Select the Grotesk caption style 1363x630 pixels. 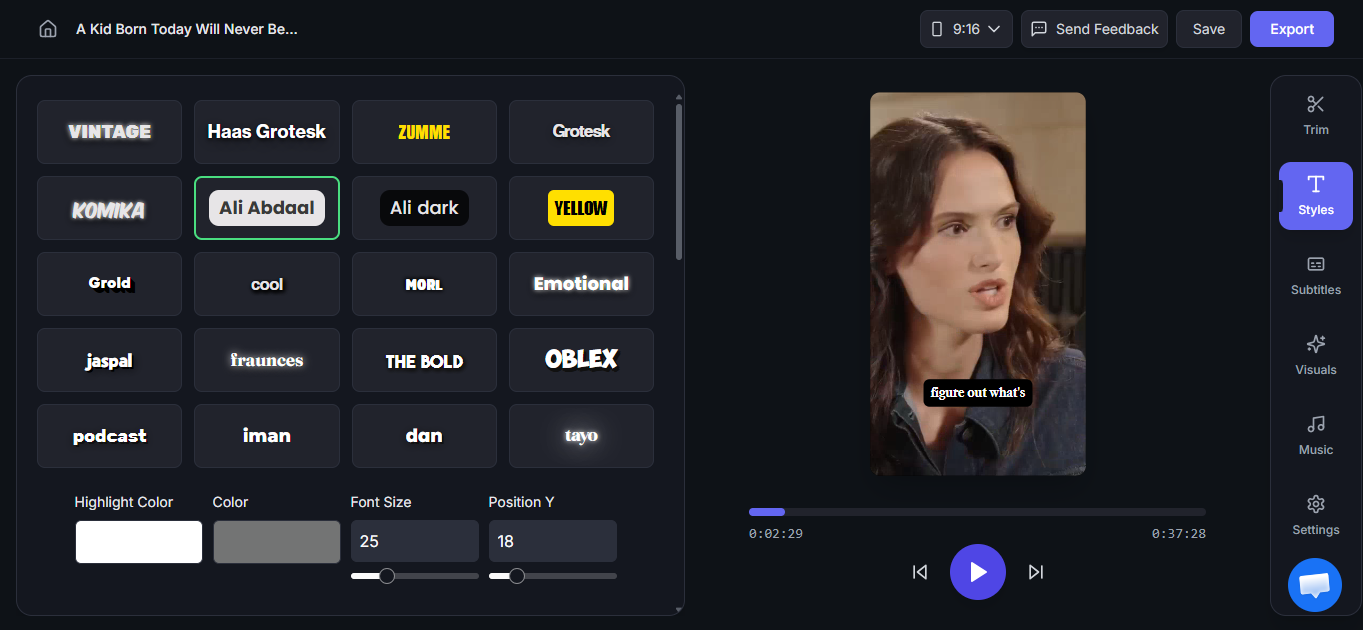point(581,132)
